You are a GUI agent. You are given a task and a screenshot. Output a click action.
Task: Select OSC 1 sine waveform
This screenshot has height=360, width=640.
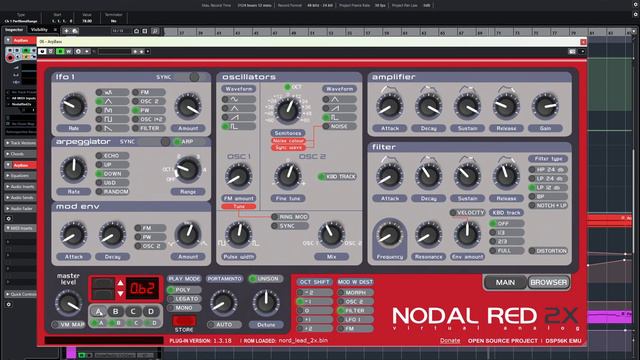(238, 99)
